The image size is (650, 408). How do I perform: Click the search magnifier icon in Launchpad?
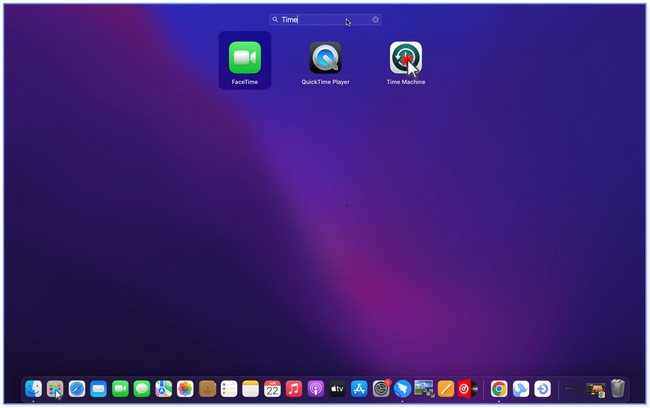(275, 19)
